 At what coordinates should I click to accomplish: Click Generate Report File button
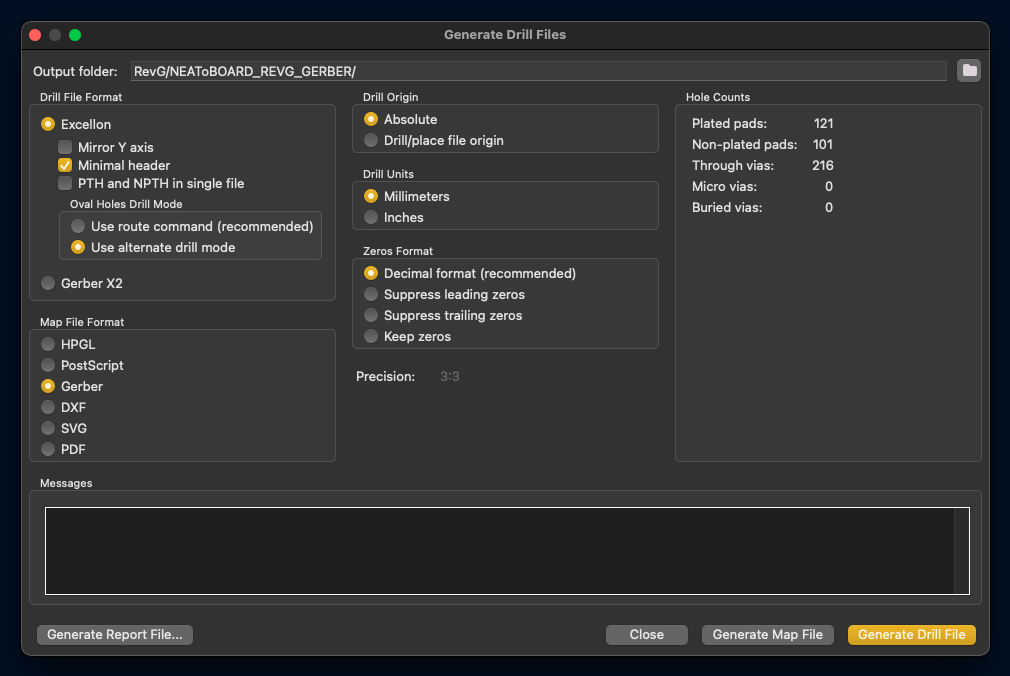point(115,635)
